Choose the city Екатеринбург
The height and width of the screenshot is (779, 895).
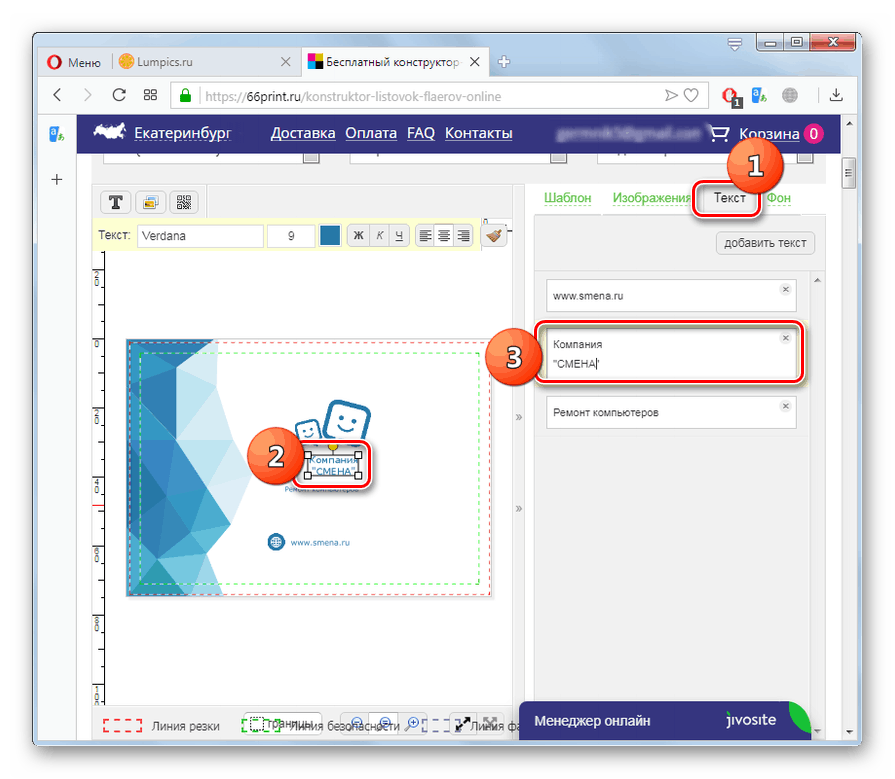(x=183, y=133)
